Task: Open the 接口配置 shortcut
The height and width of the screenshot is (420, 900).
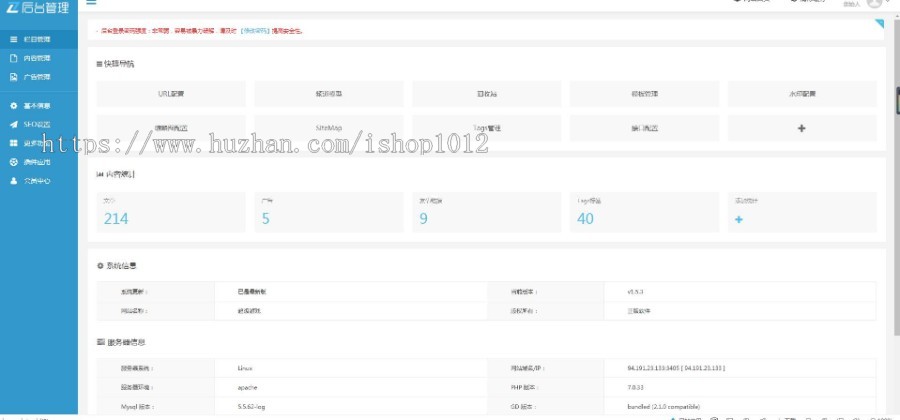Action: tap(644, 128)
